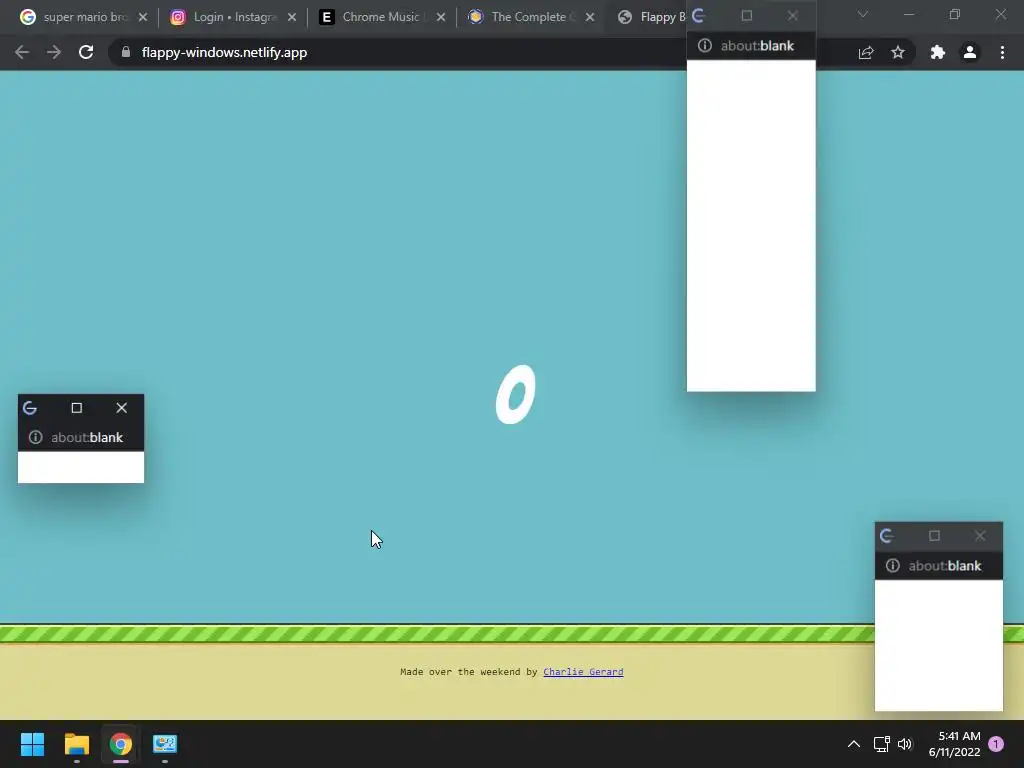The height and width of the screenshot is (768, 1024).
Task: Open the Charlie Gerard link
Action: click(583, 672)
